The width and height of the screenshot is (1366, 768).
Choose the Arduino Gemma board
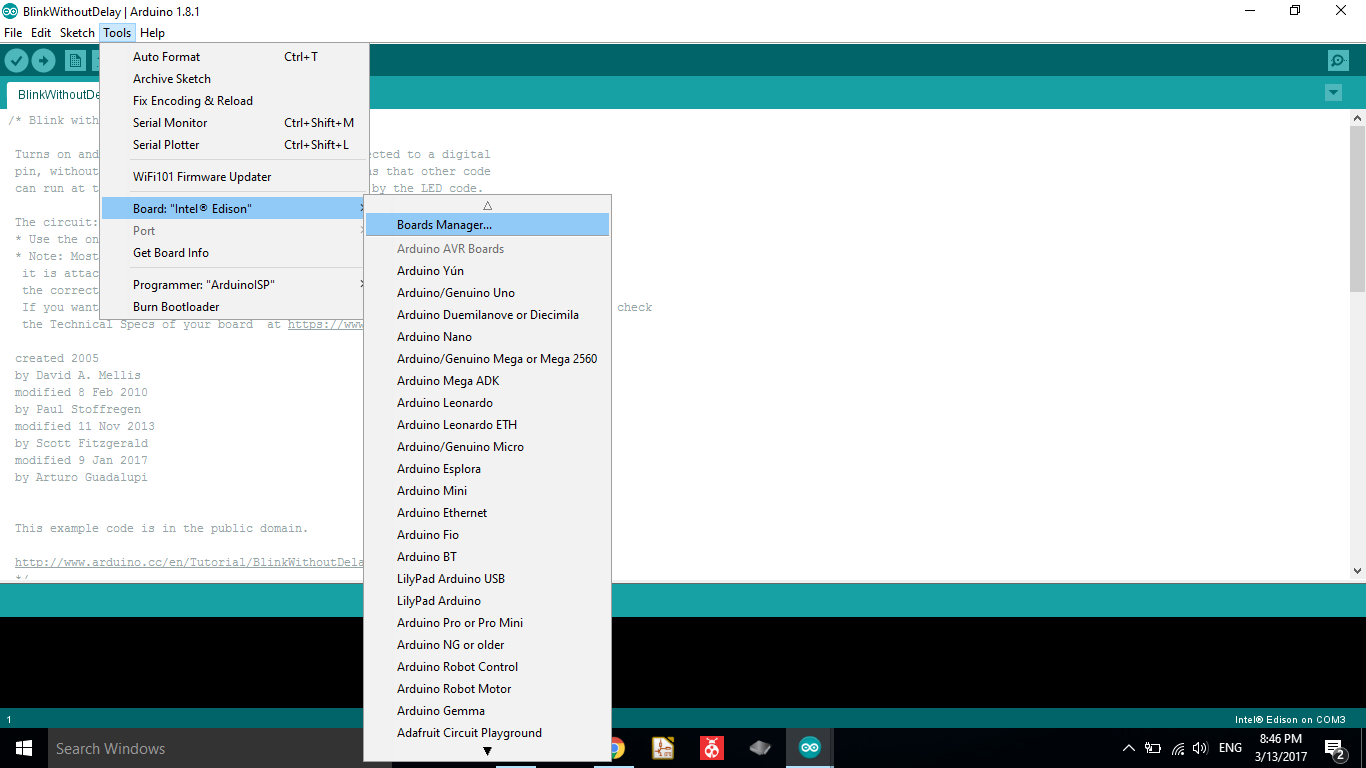(487, 711)
